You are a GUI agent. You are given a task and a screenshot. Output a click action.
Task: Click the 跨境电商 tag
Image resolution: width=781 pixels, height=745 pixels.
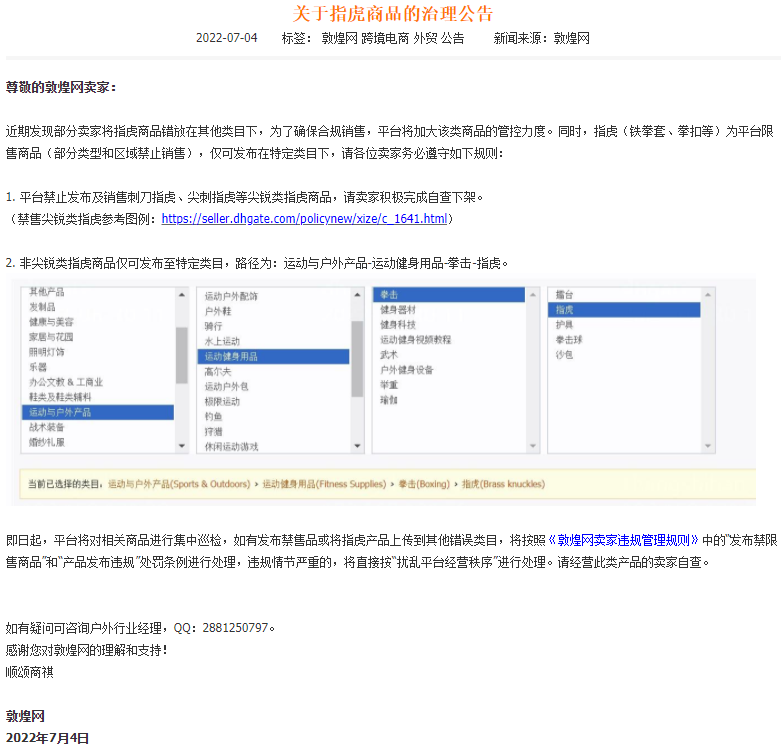tap(385, 38)
